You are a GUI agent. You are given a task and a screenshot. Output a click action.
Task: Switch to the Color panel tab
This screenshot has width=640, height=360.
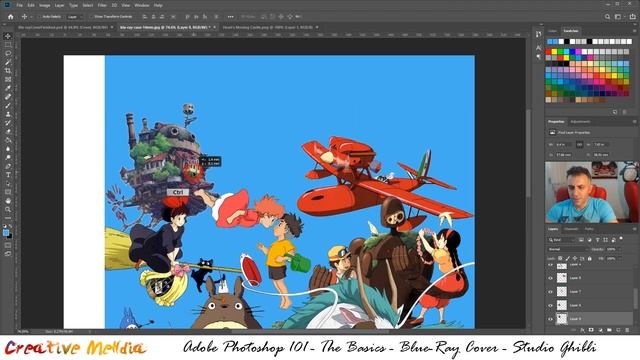coord(553,31)
